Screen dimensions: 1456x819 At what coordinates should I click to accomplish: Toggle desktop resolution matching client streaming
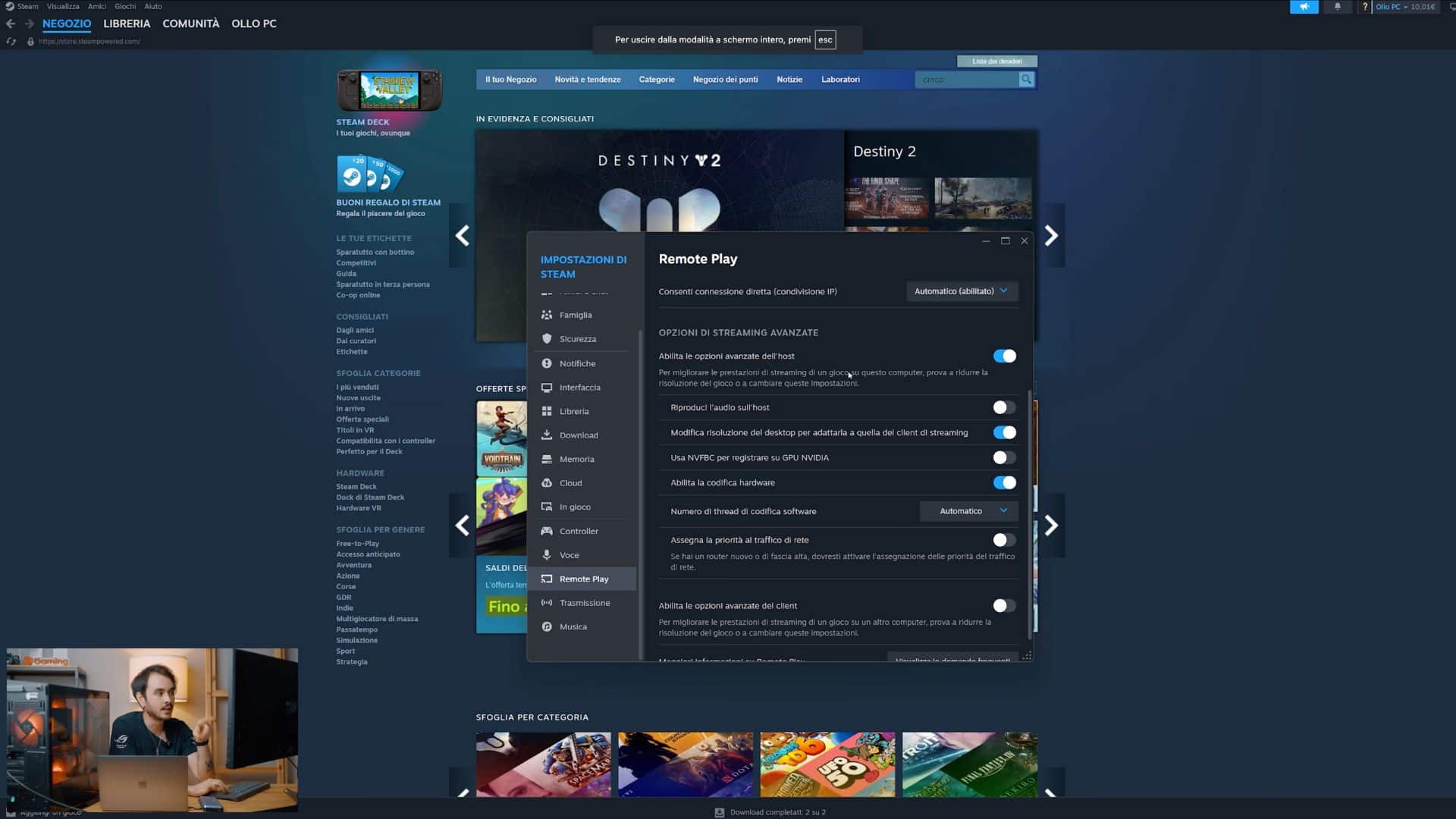click(1004, 433)
